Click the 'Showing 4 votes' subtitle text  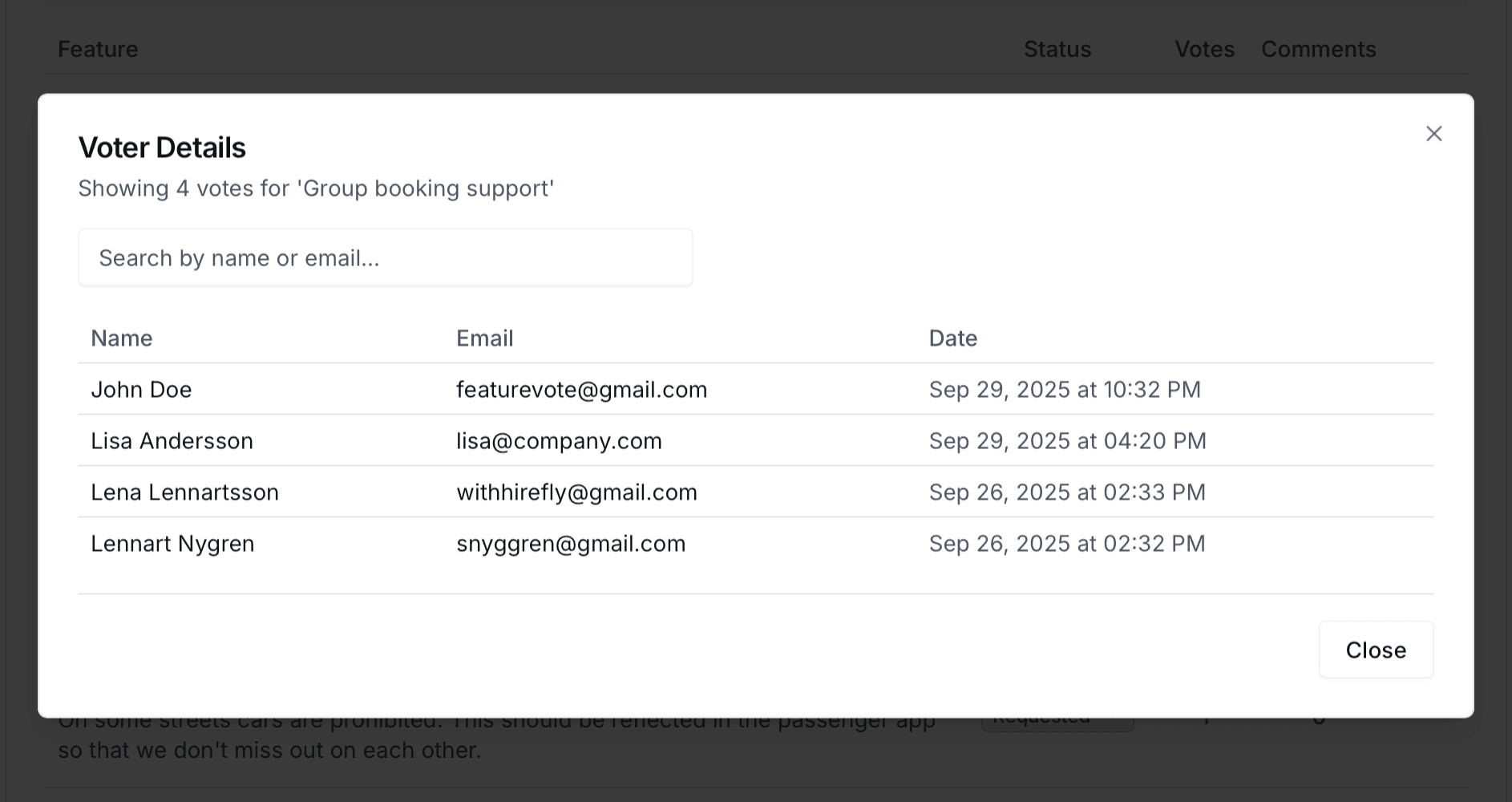click(x=316, y=188)
